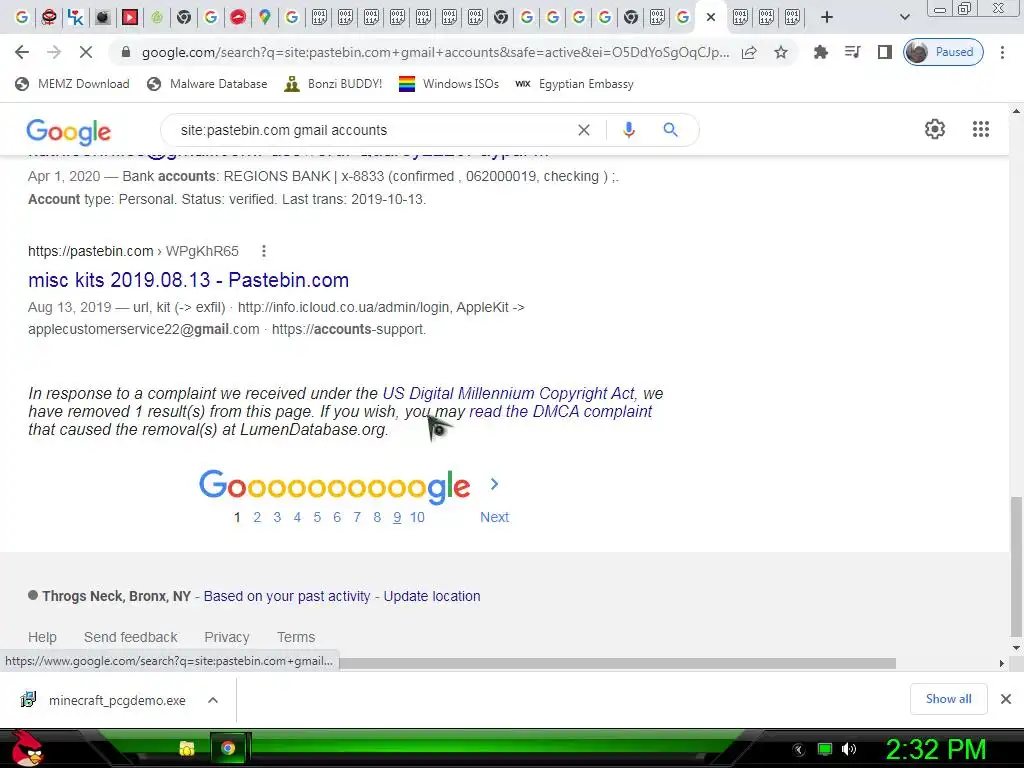1024x768 pixels.
Task: Open the Paused profile button
Action: pos(943,52)
